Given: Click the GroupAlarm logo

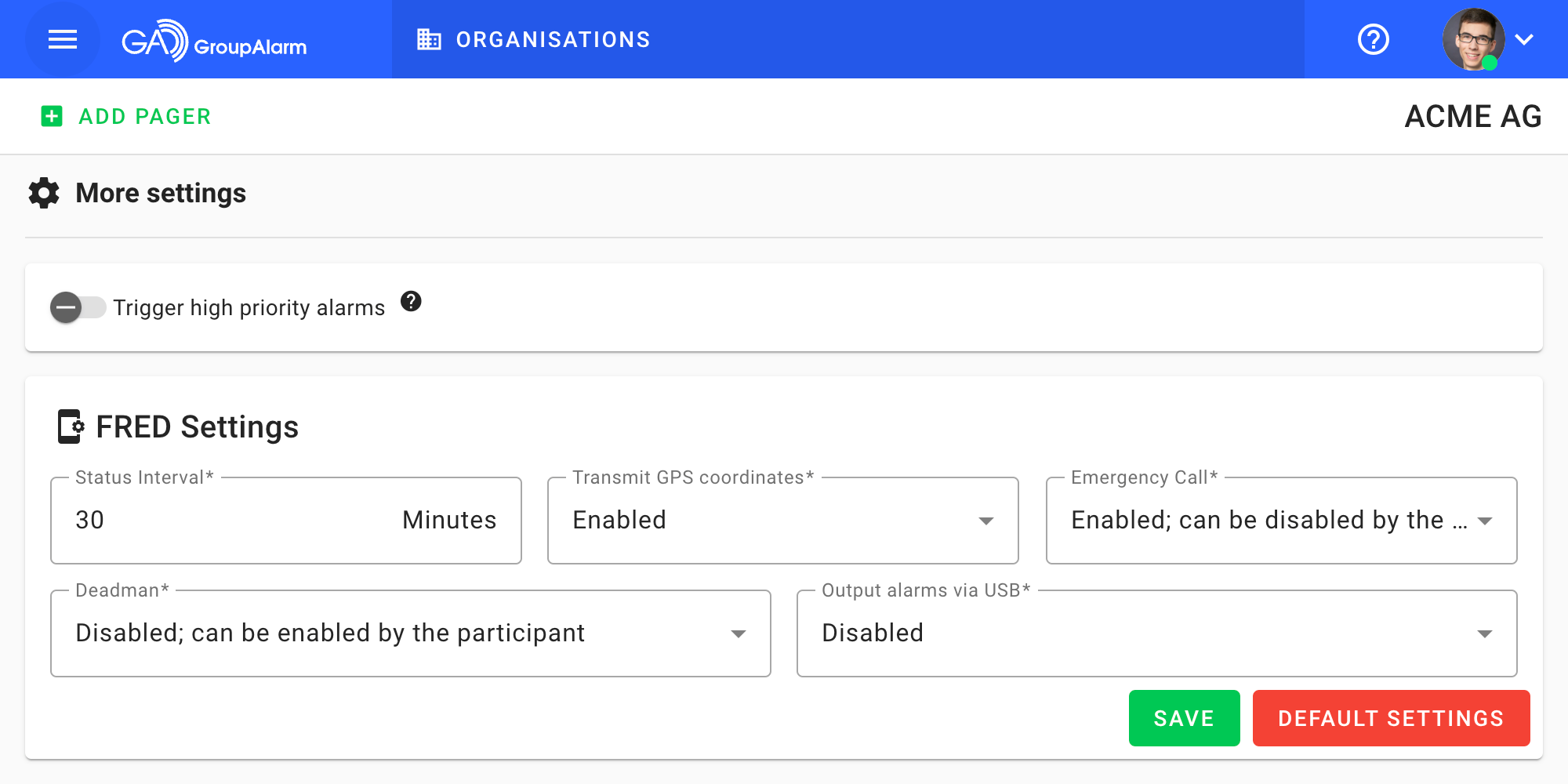Looking at the screenshot, I should tap(214, 40).
